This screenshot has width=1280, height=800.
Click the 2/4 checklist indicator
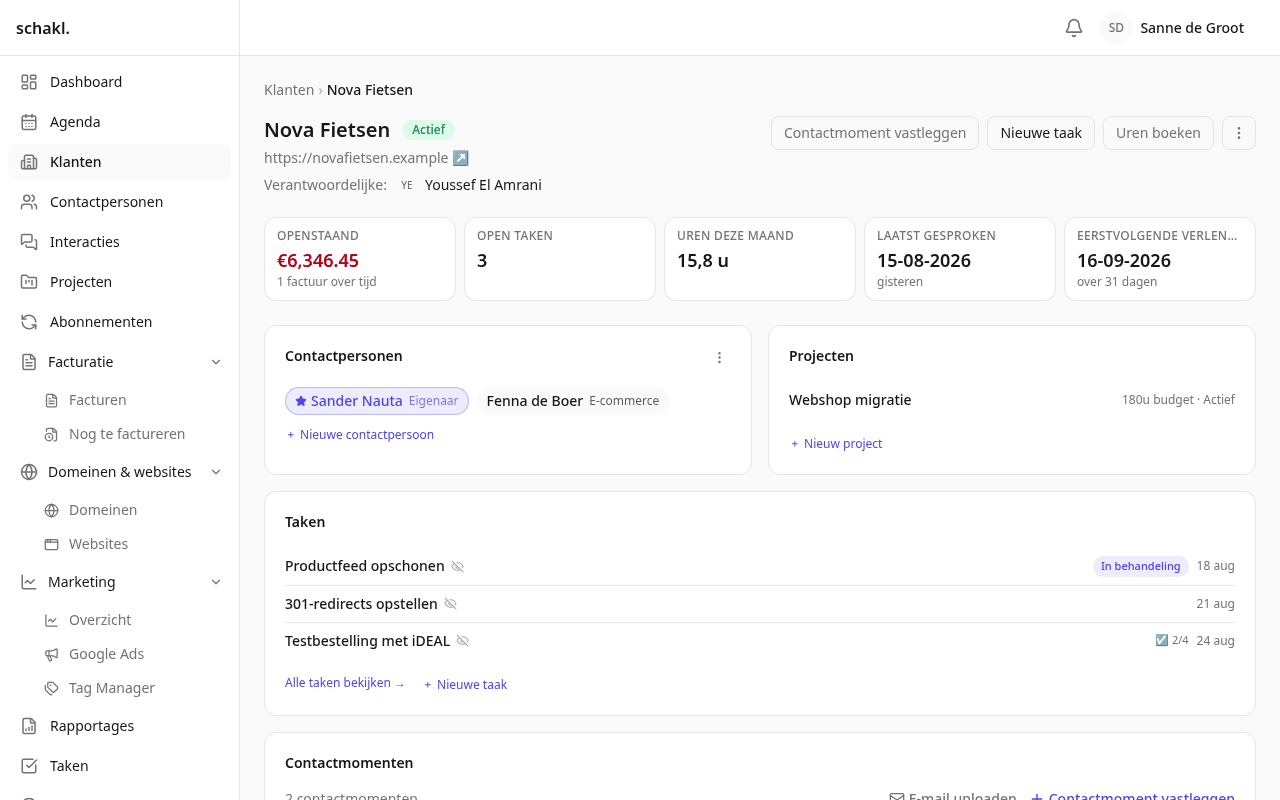1172,640
